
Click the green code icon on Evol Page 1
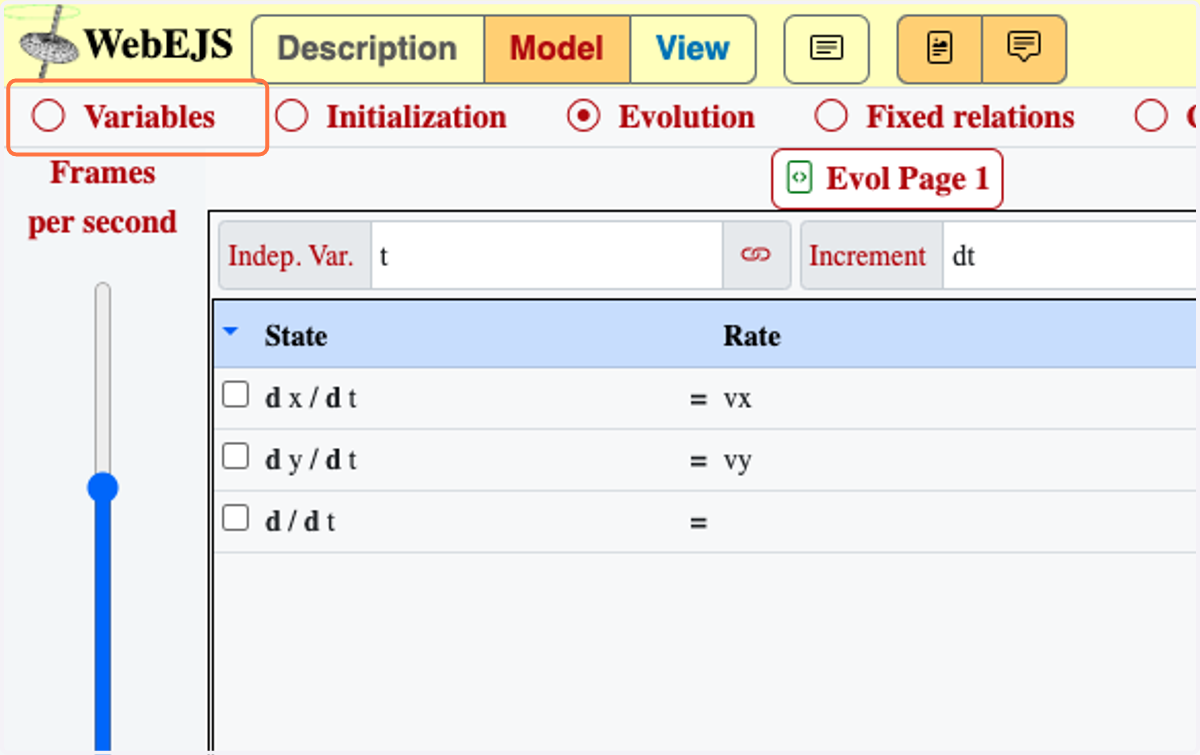(799, 178)
